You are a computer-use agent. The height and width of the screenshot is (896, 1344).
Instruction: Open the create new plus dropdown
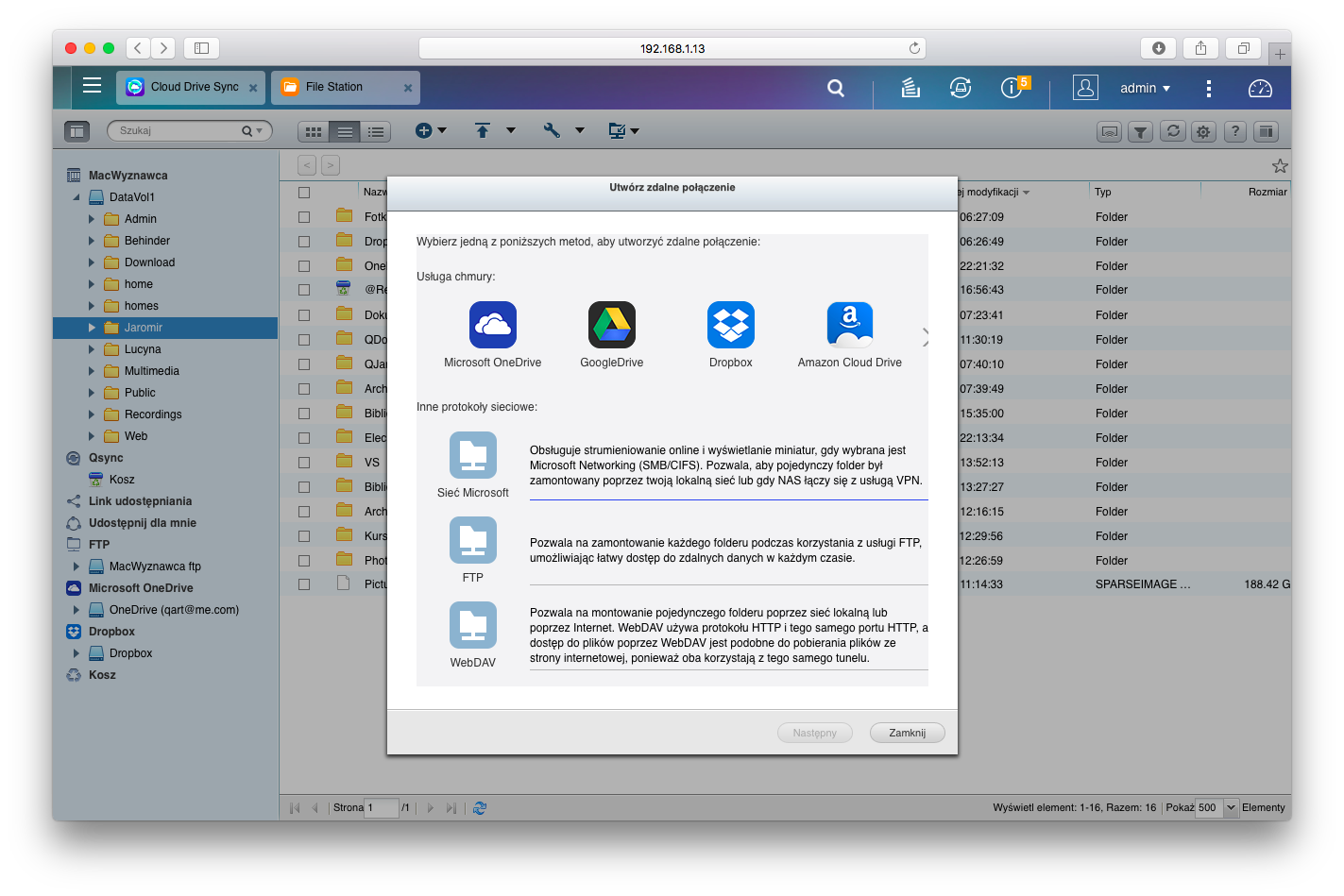(431, 131)
